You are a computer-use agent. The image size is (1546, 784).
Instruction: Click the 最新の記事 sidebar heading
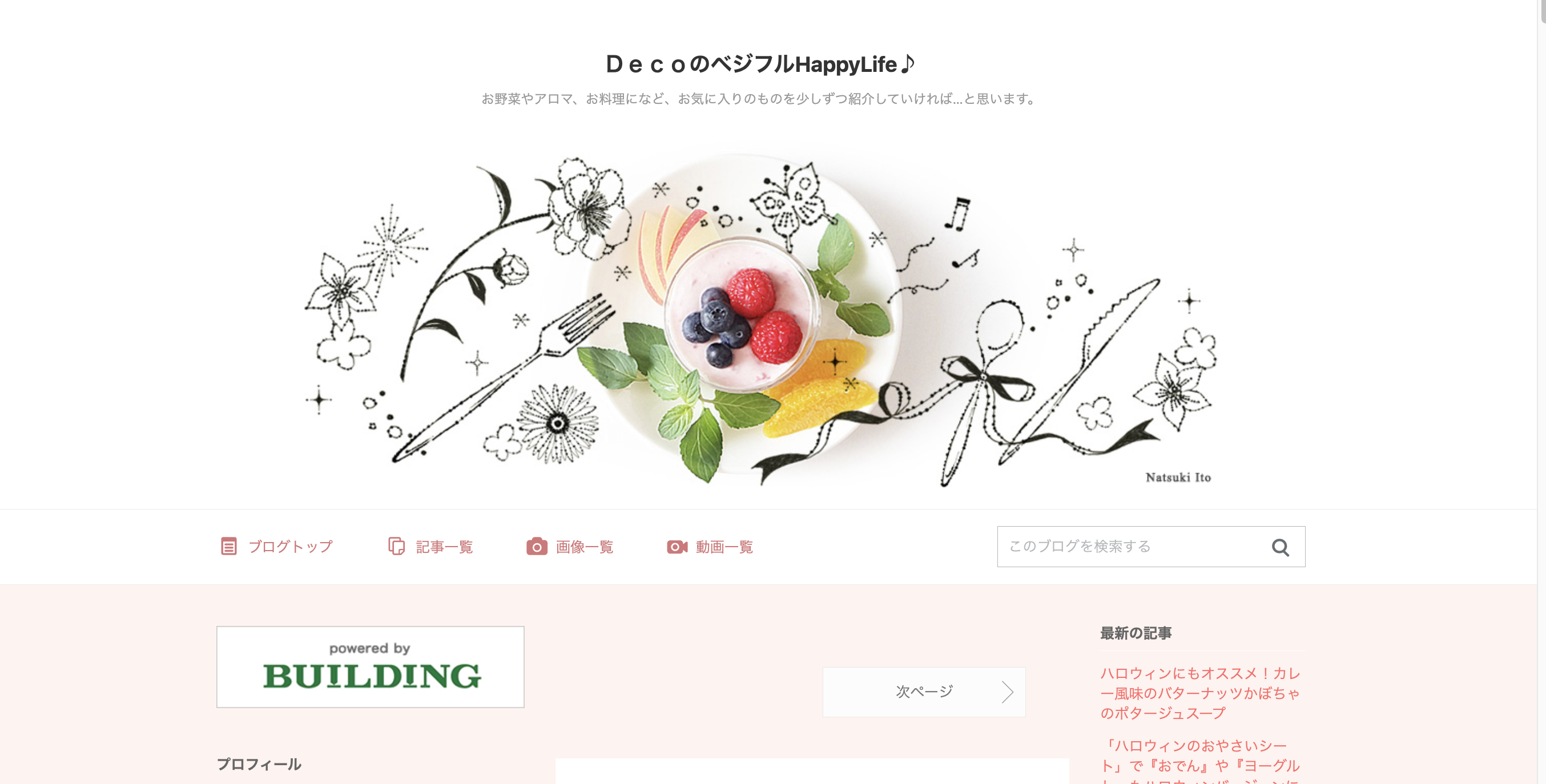click(1136, 633)
